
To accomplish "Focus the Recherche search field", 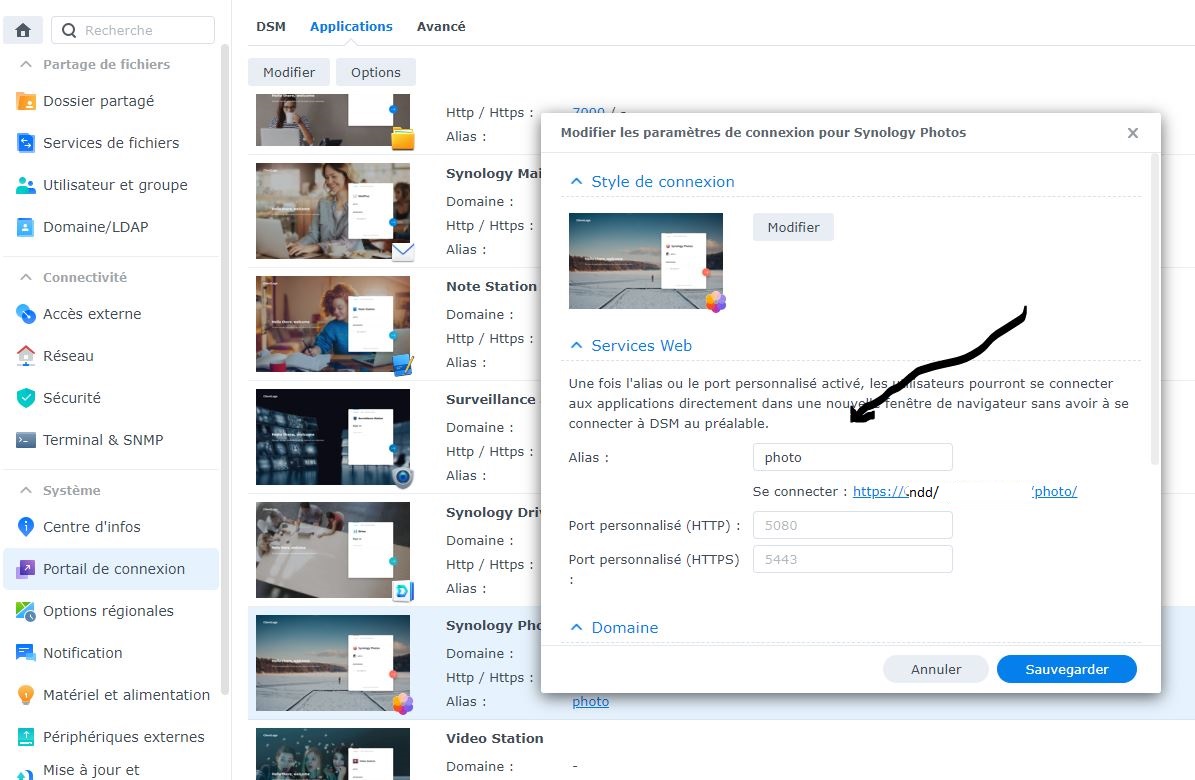I will pos(133,30).
